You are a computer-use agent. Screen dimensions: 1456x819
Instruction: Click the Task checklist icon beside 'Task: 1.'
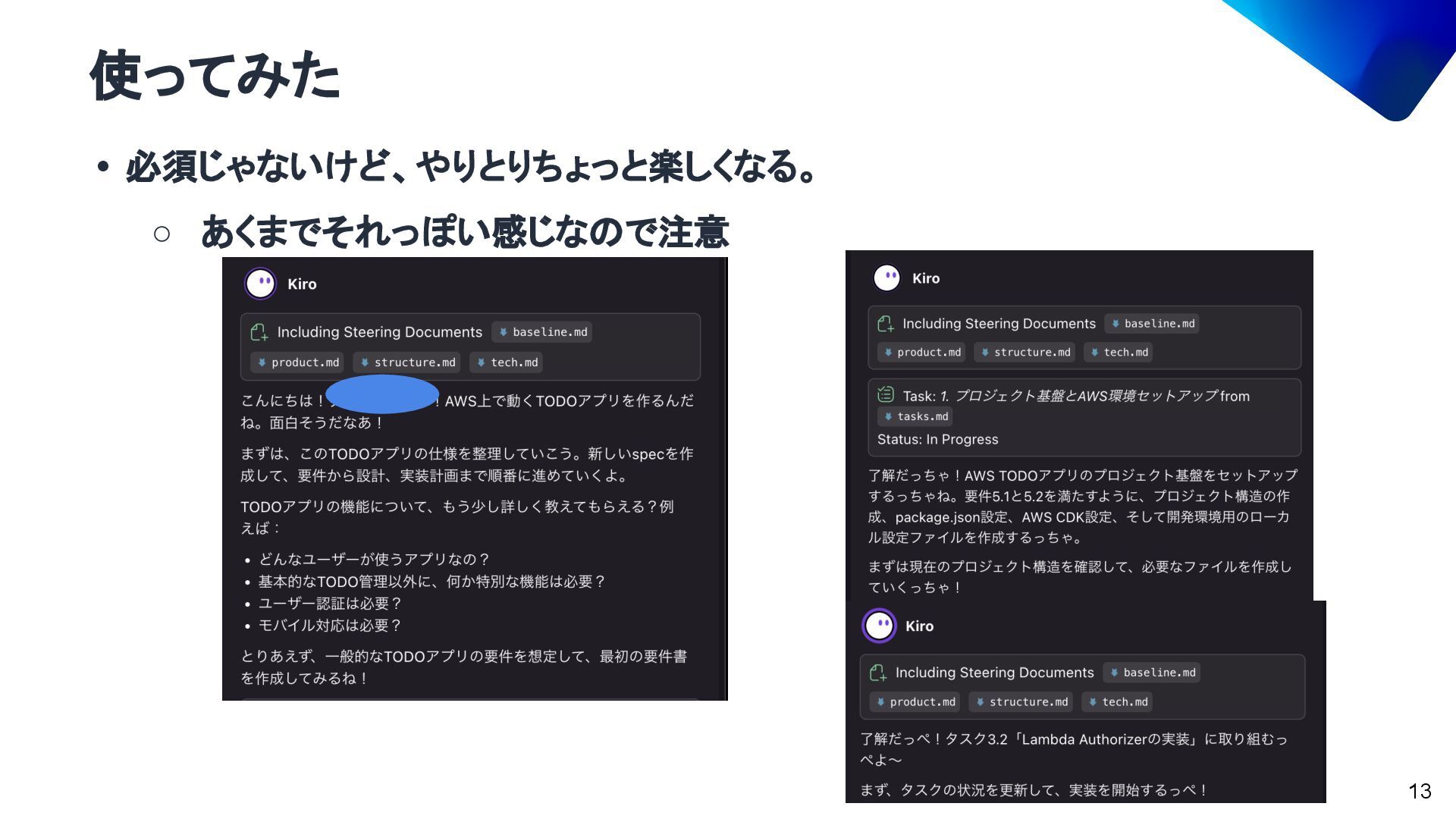[x=886, y=394]
